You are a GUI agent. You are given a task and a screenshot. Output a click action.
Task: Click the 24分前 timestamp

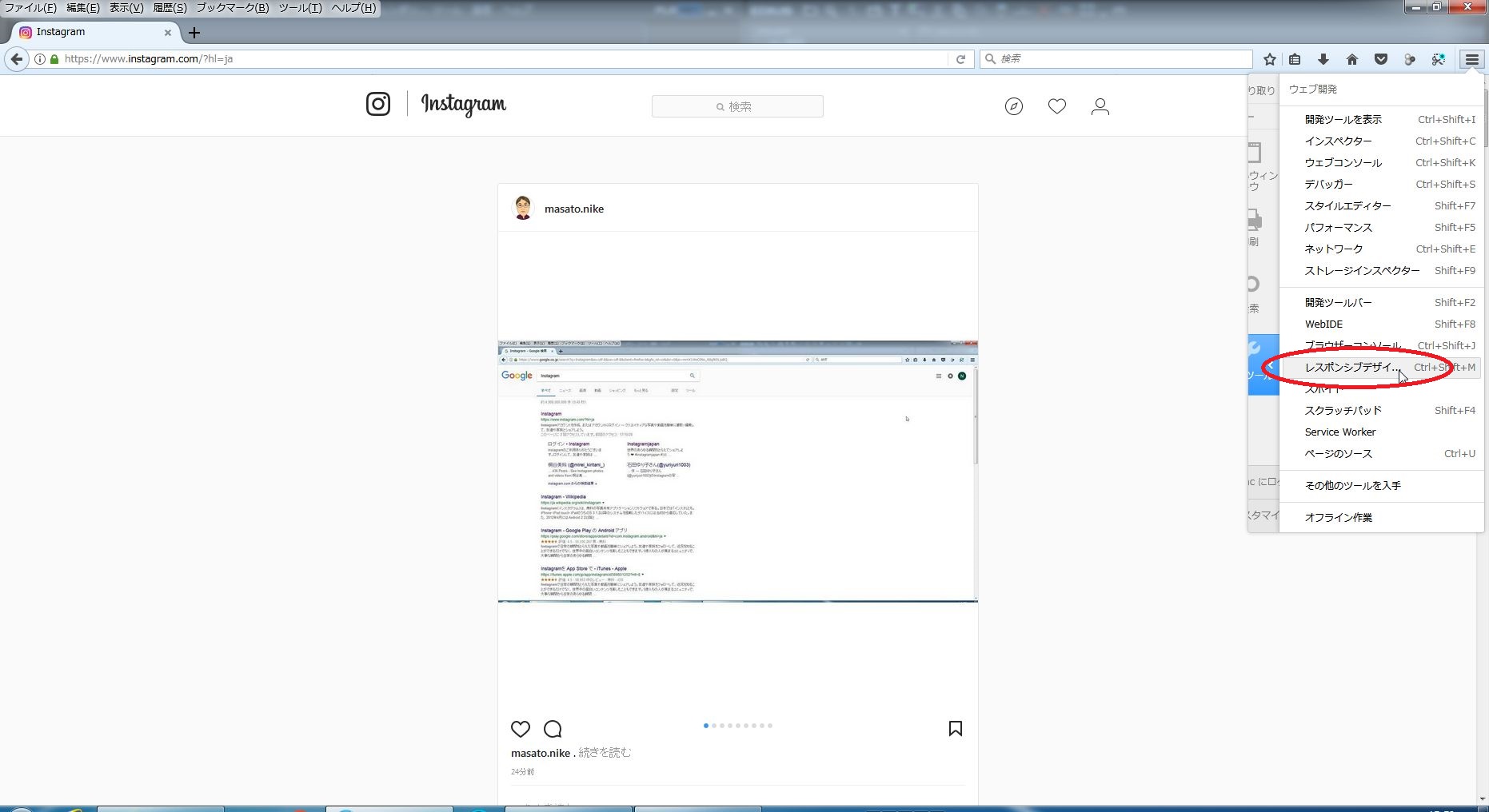[522, 772]
